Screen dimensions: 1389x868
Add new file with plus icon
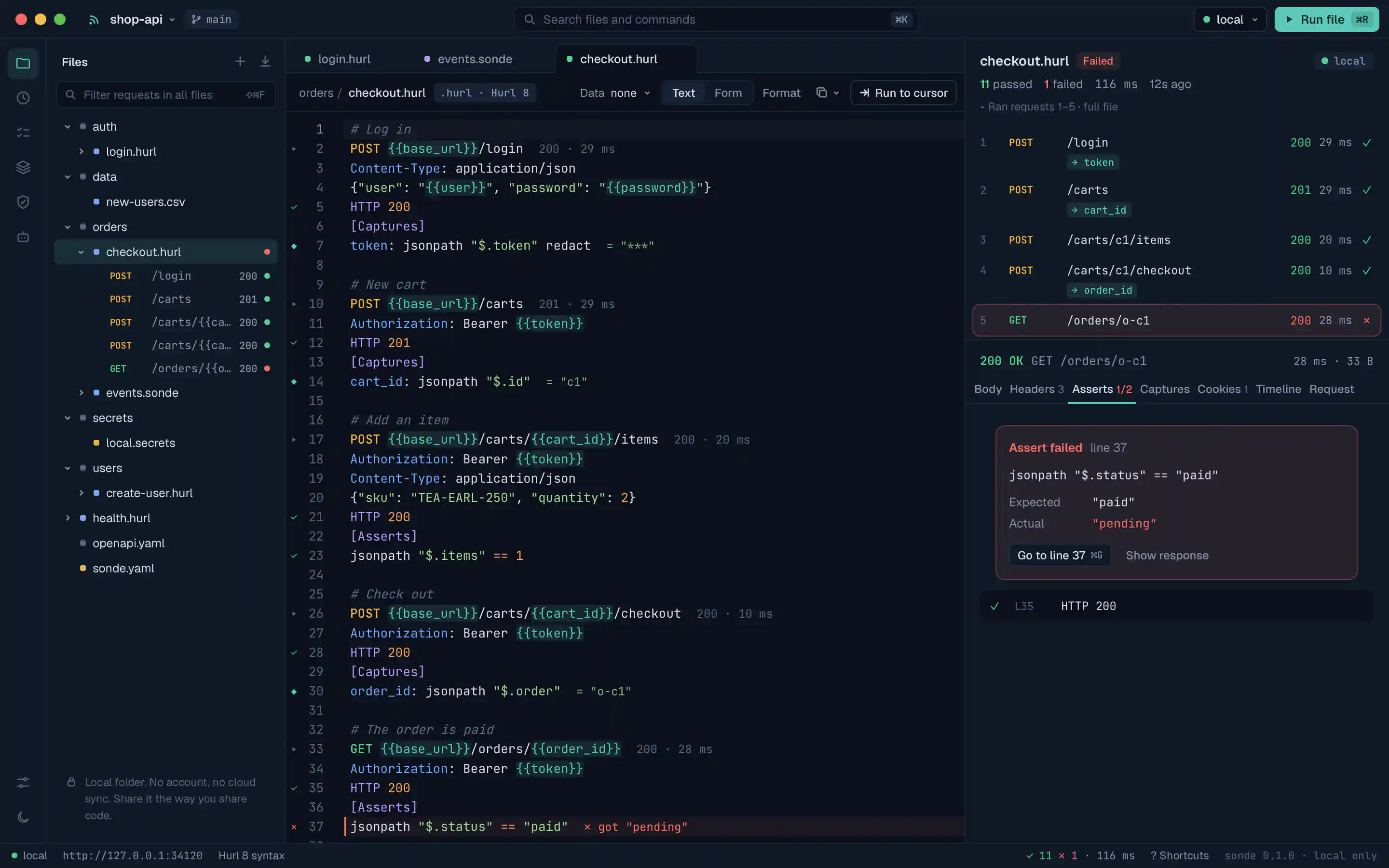240,61
